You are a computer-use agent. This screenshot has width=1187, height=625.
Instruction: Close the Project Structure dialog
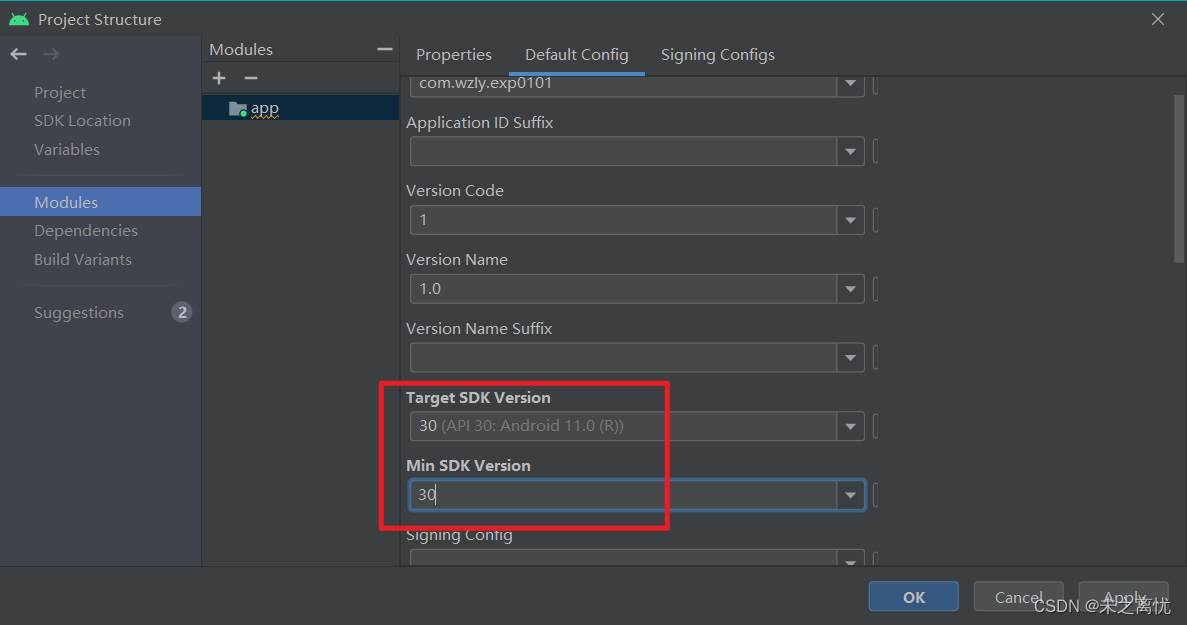pyautogui.click(x=1157, y=19)
